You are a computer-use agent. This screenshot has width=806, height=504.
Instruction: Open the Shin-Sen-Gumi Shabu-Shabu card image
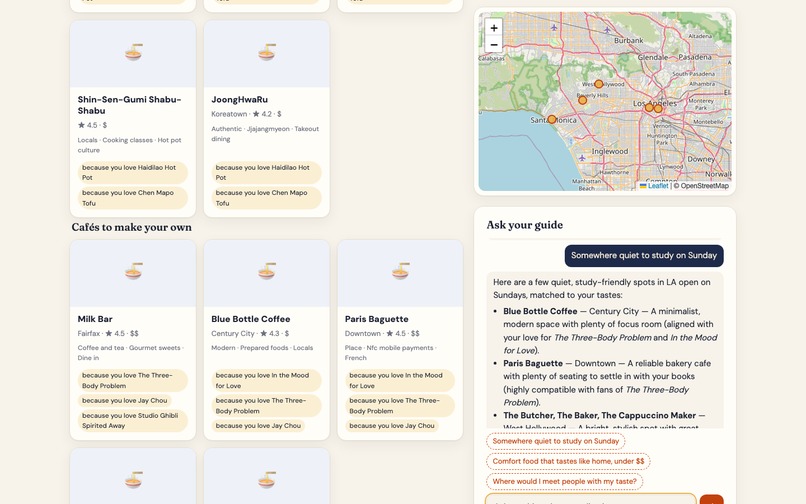(x=133, y=53)
